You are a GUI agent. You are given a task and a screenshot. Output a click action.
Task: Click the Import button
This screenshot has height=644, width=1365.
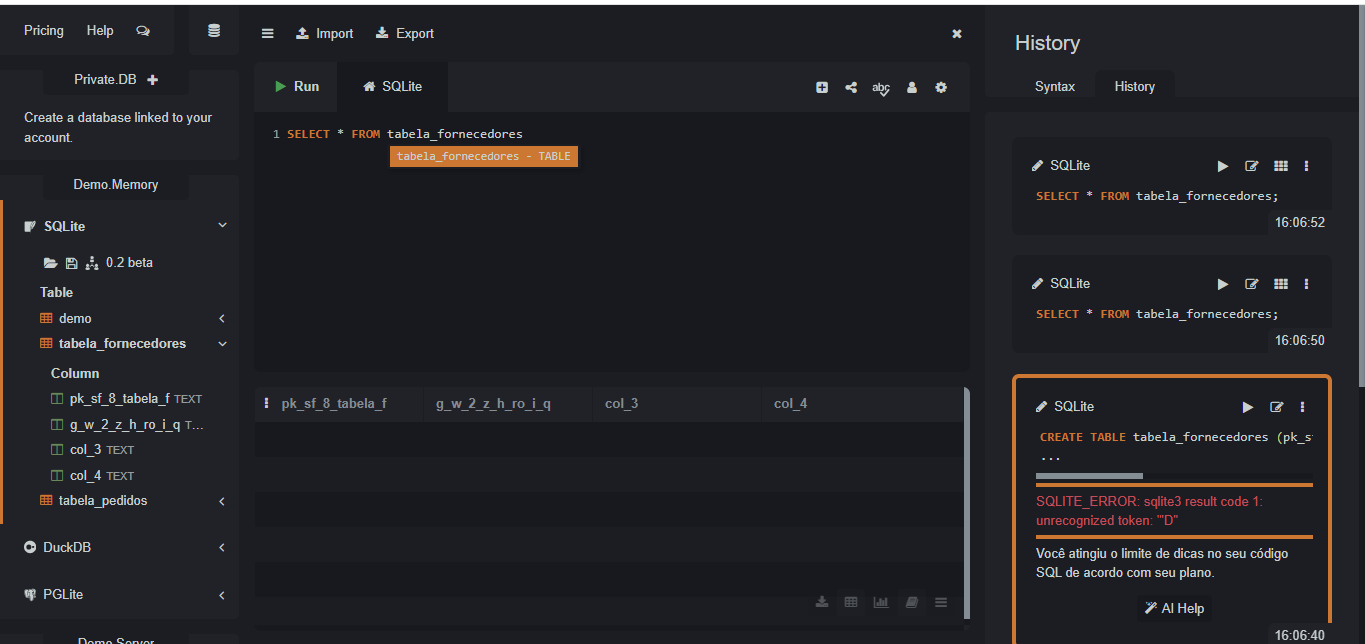click(x=325, y=33)
